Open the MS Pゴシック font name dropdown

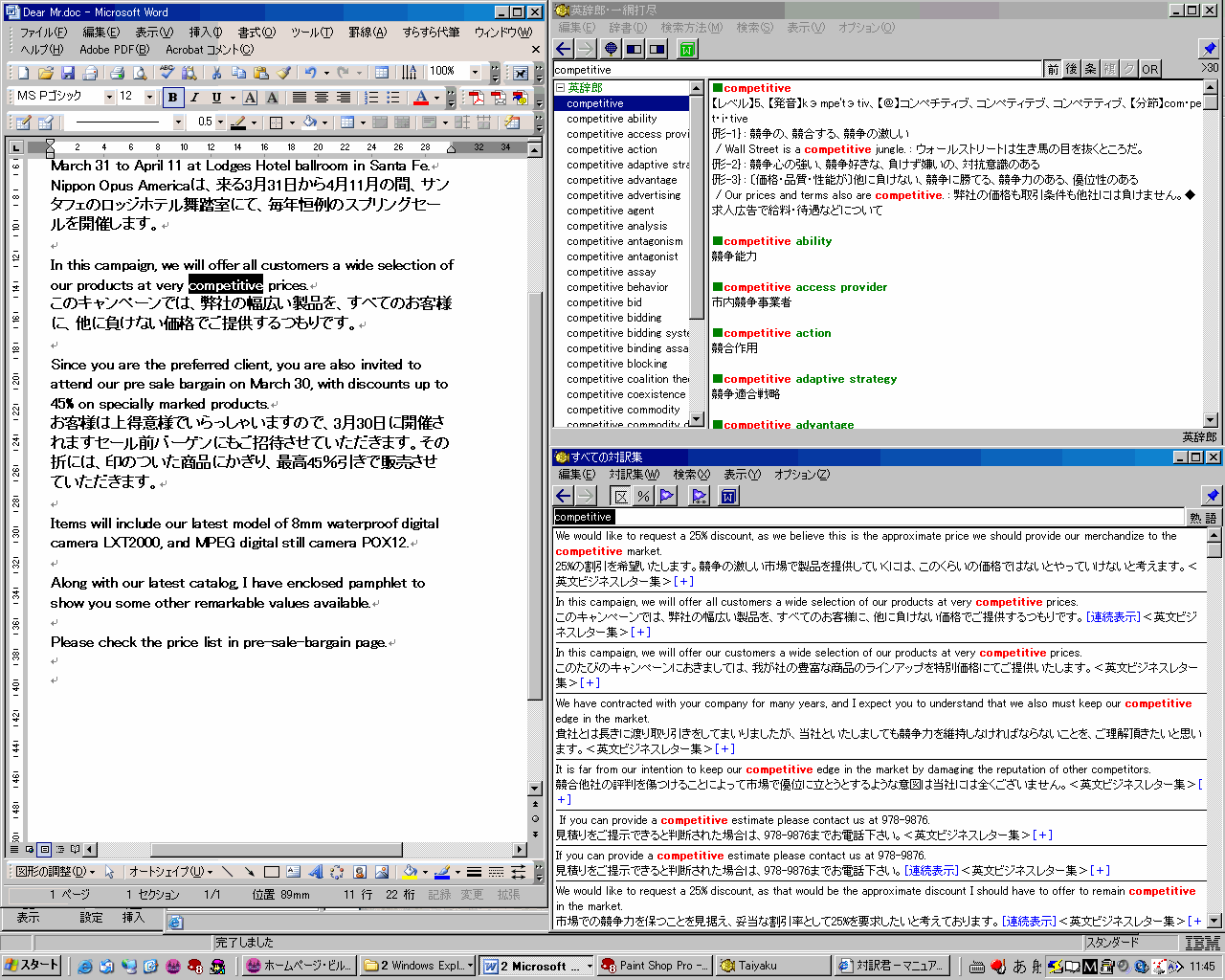[109, 97]
